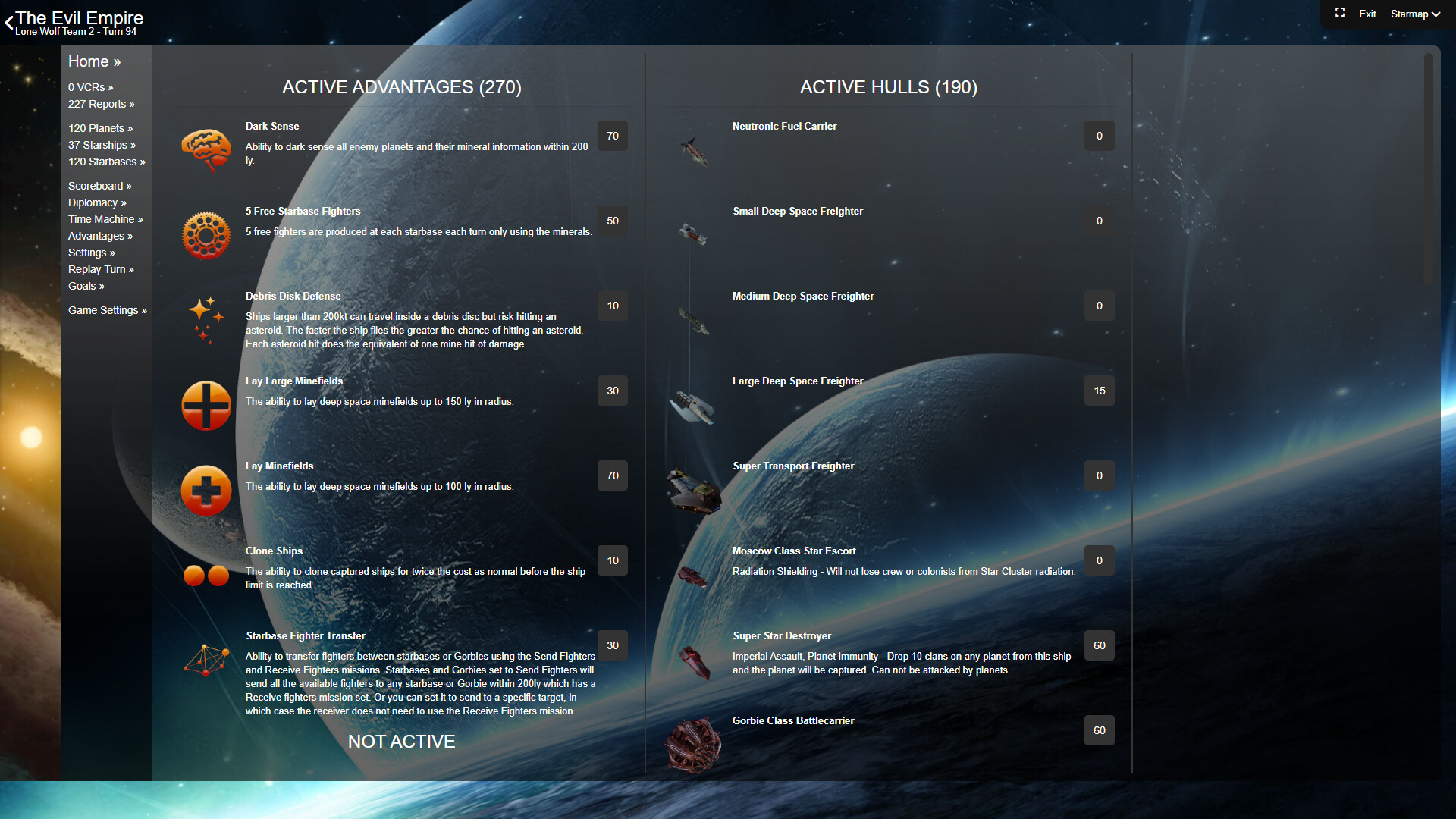Select the Gorbie Class Battlecarrier thumbnail

[x=692, y=745]
